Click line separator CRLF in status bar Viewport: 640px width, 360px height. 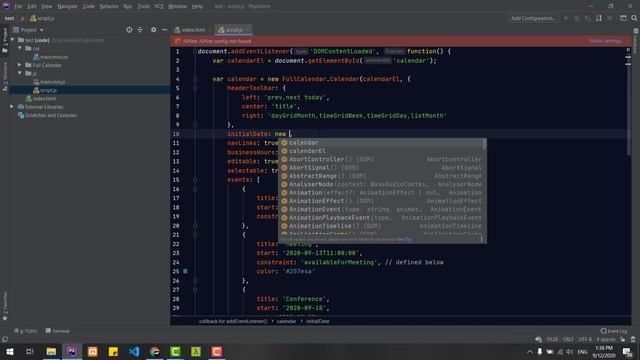[568, 339]
